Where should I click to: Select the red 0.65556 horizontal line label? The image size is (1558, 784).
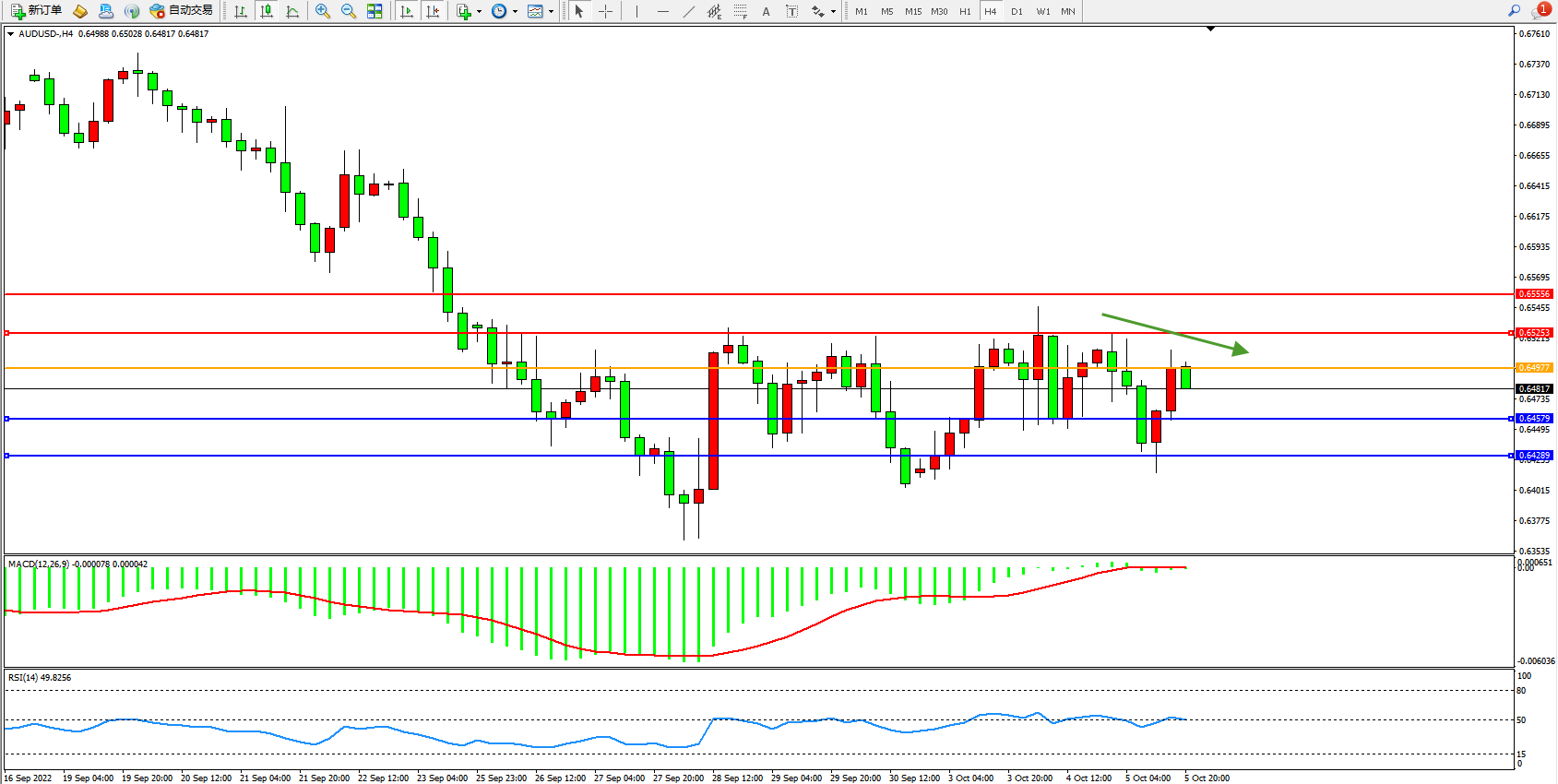[1534, 294]
